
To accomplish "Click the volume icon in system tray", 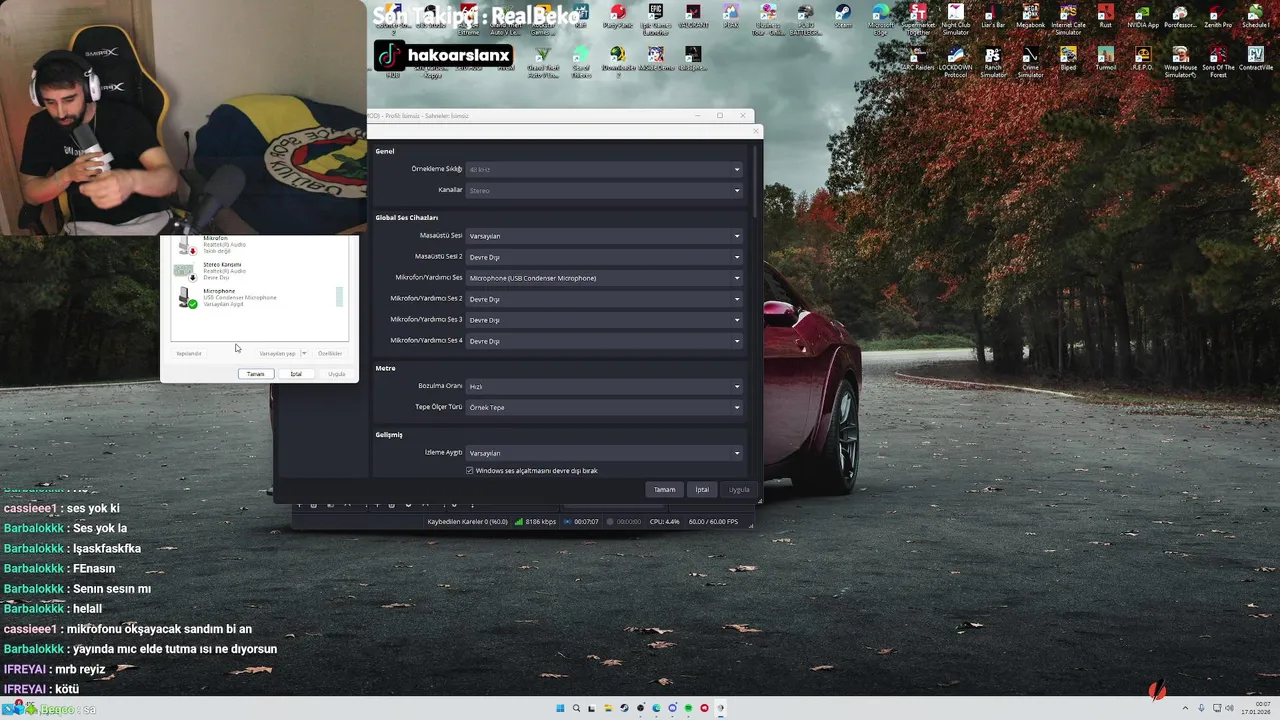I will [1231, 708].
